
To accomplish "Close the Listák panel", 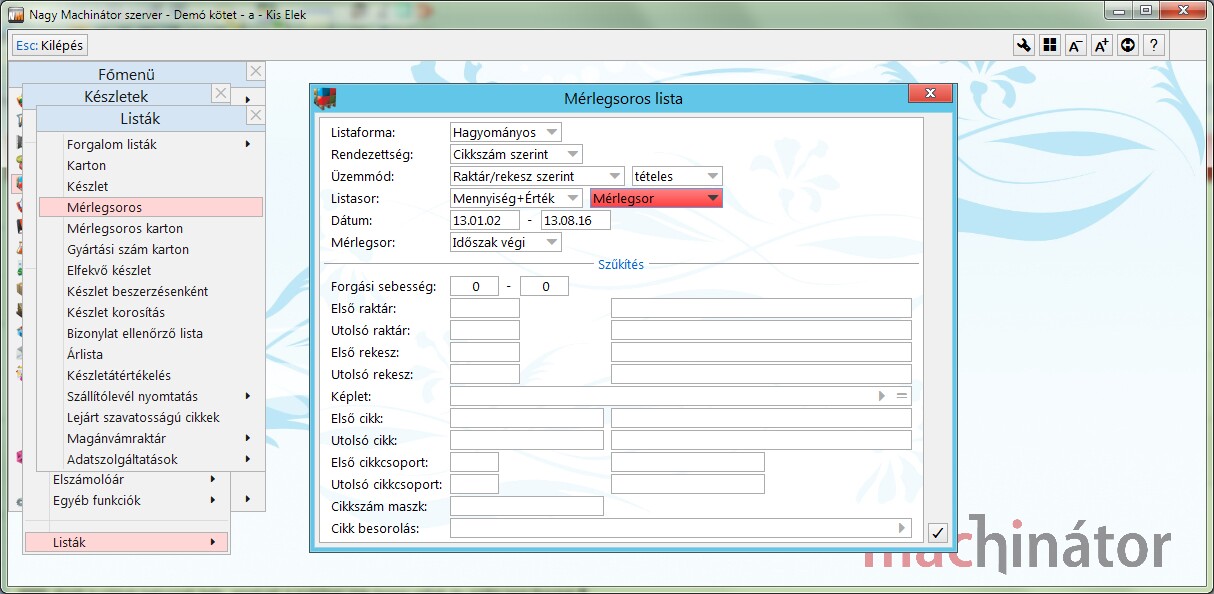I will coord(256,116).
